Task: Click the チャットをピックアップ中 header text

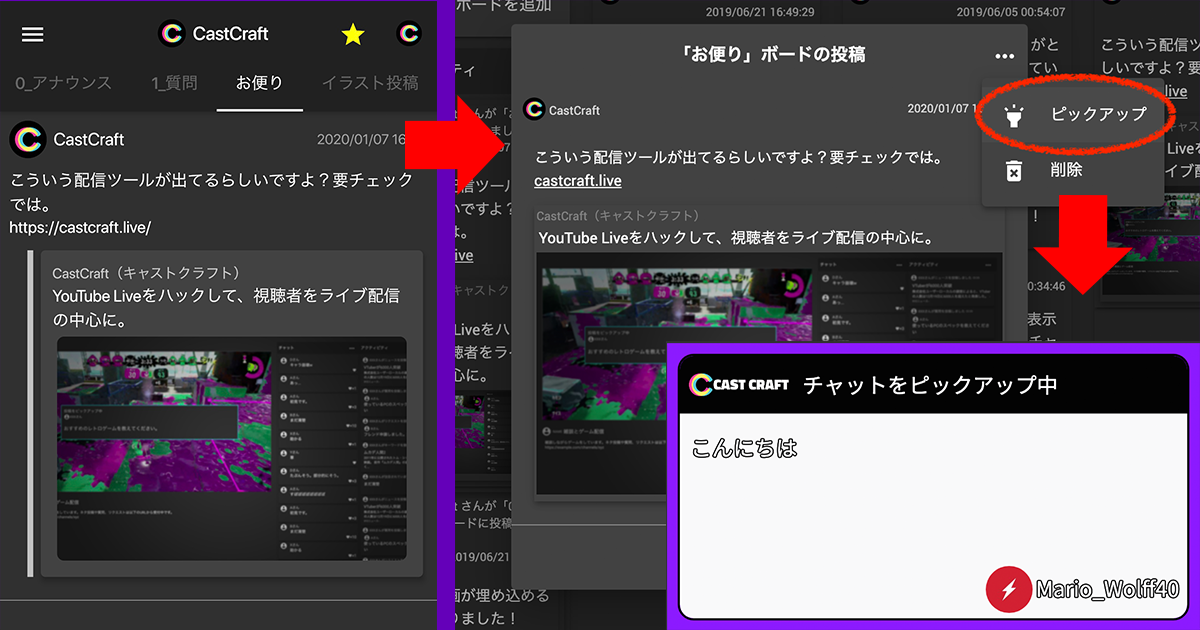Action: (x=930, y=384)
